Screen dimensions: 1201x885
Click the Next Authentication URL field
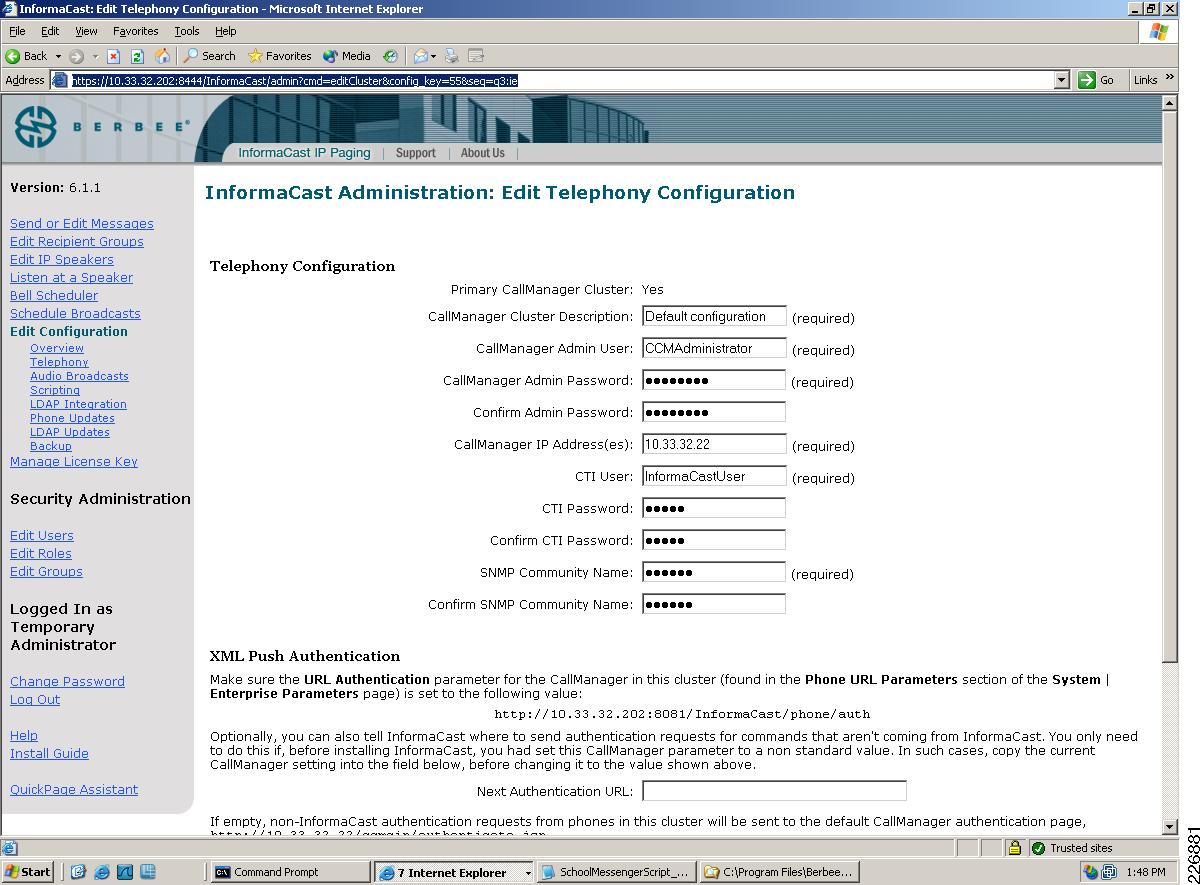tap(774, 791)
